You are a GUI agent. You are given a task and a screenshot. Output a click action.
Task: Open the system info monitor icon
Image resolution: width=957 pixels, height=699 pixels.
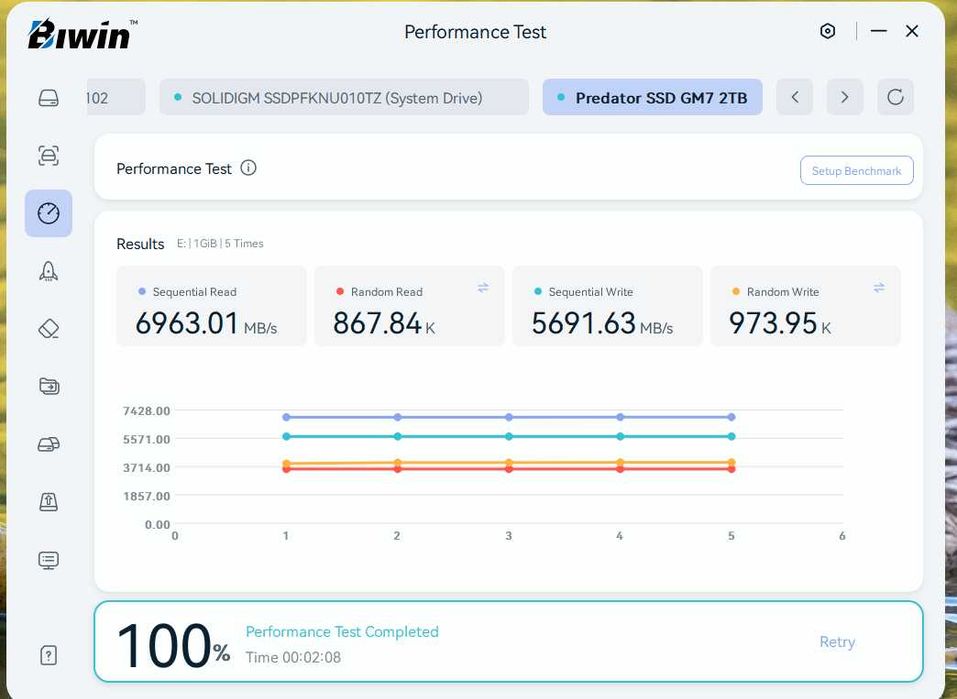48,560
